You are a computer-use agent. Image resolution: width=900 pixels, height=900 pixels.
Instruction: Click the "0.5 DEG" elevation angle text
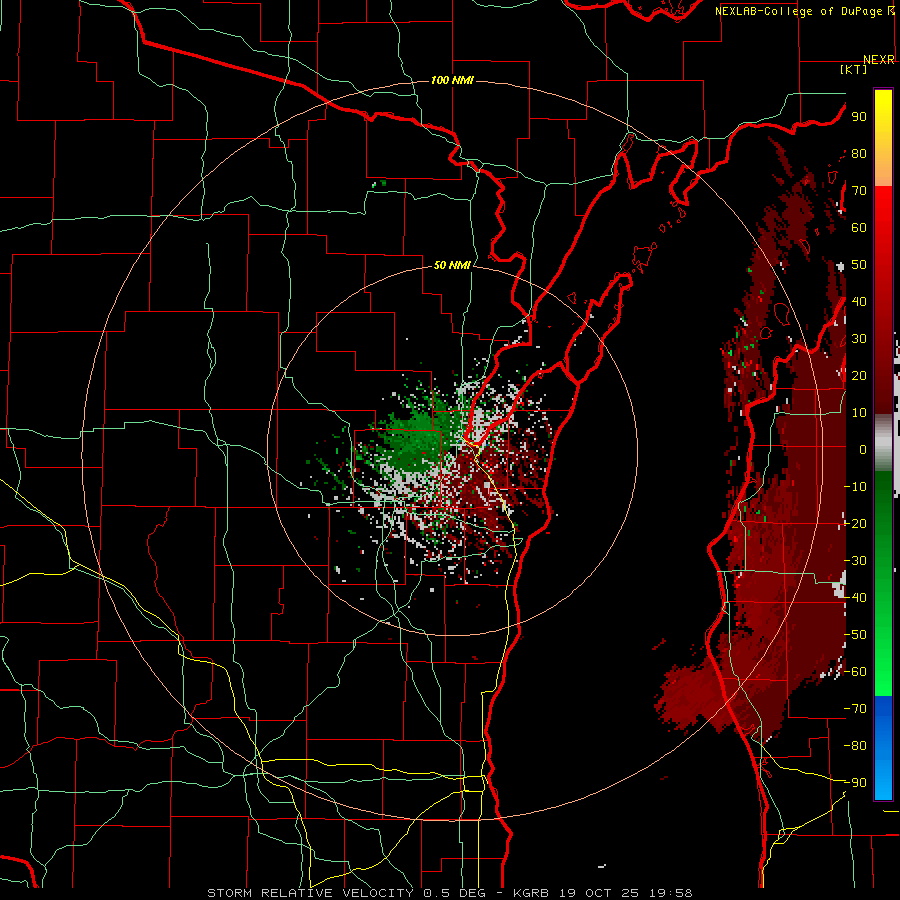coord(454,893)
